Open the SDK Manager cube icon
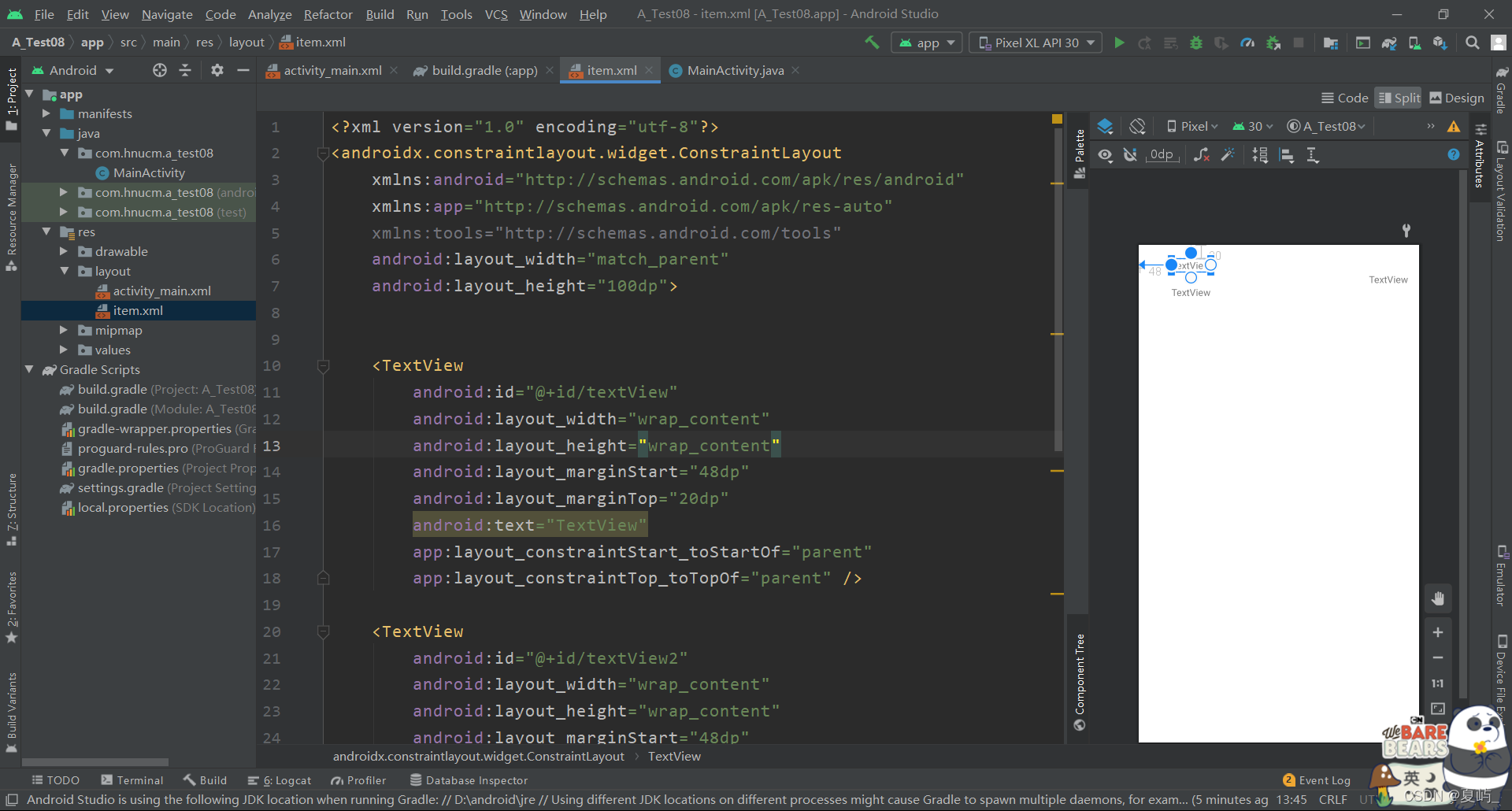 (1440, 43)
